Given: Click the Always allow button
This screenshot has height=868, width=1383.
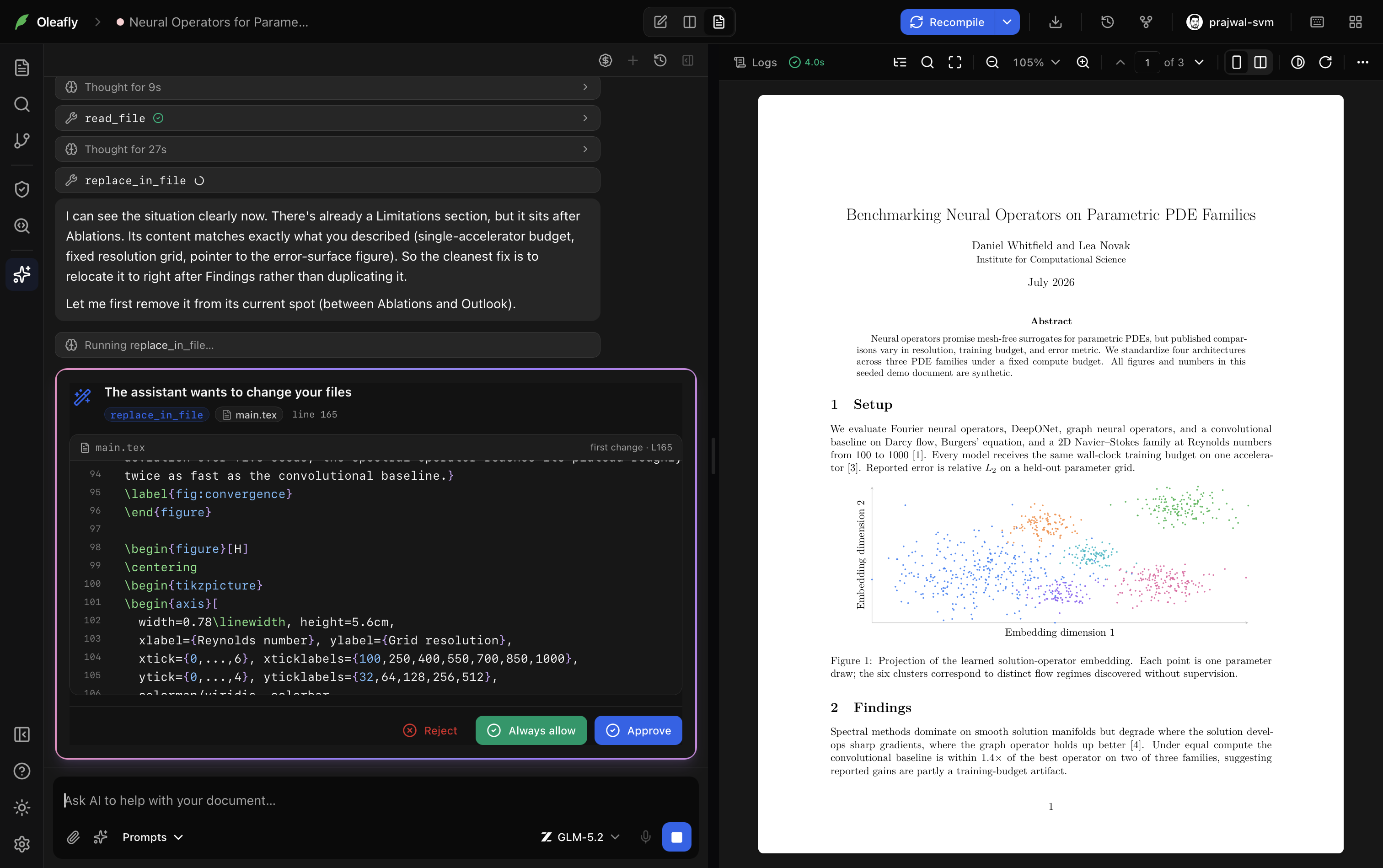Looking at the screenshot, I should [531, 730].
